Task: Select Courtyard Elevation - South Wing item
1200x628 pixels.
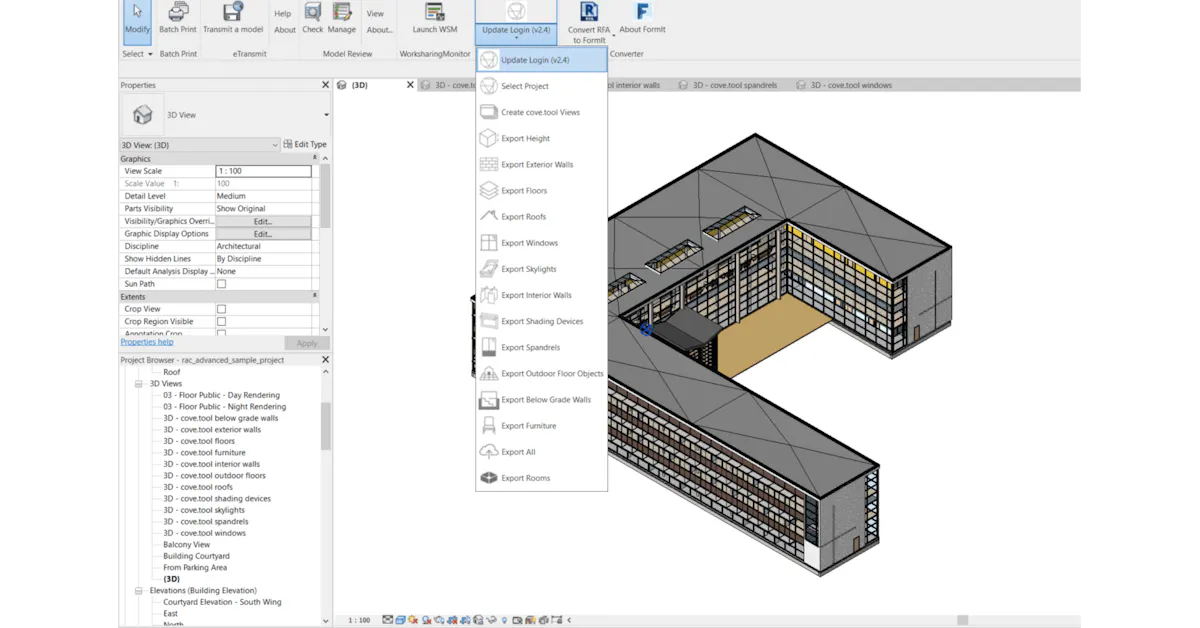Action: [x=222, y=602]
